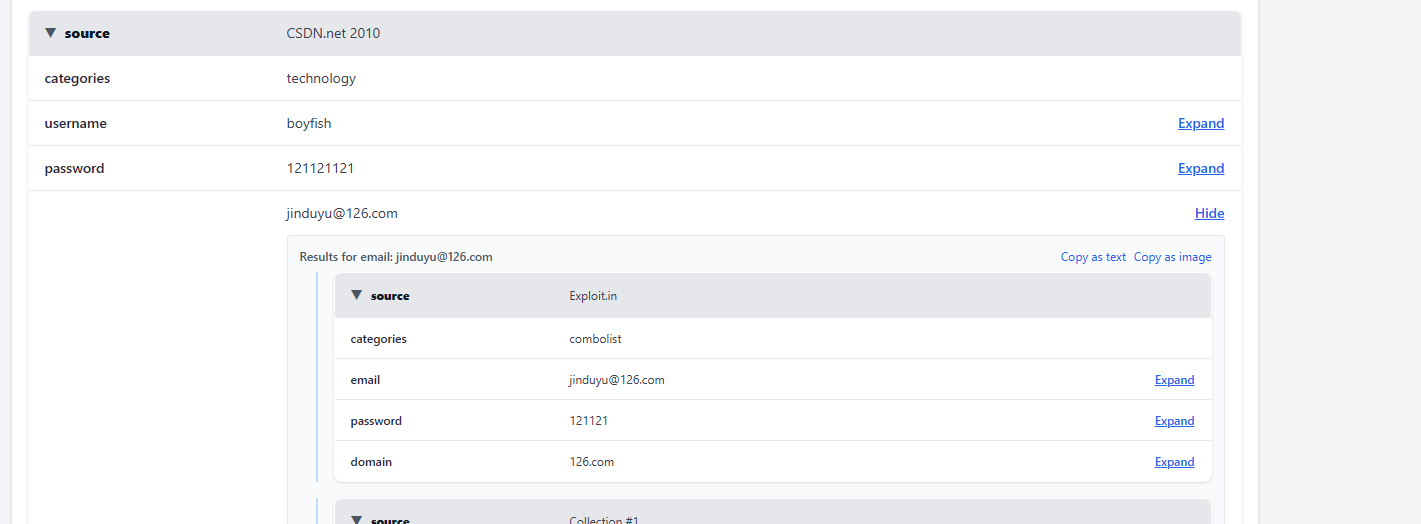Select the 126.com domain value
Image resolution: width=1421 pixels, height=524 pixels.
click(x=591, y=462)
